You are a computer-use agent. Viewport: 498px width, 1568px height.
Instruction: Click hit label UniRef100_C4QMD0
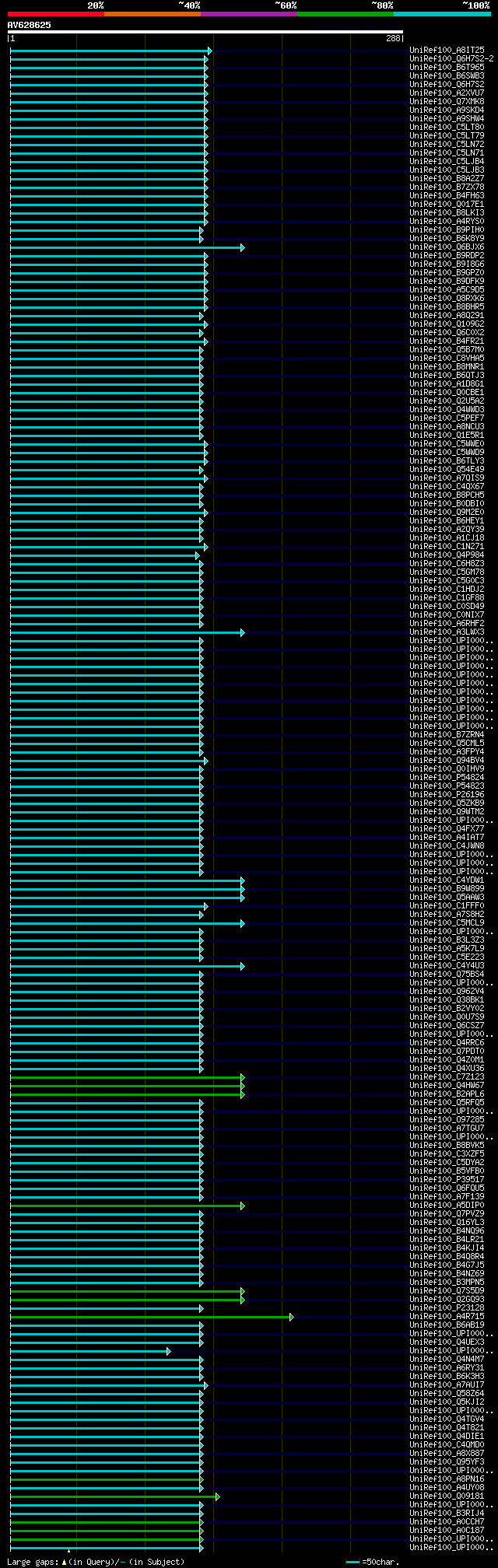(447, 1445)
